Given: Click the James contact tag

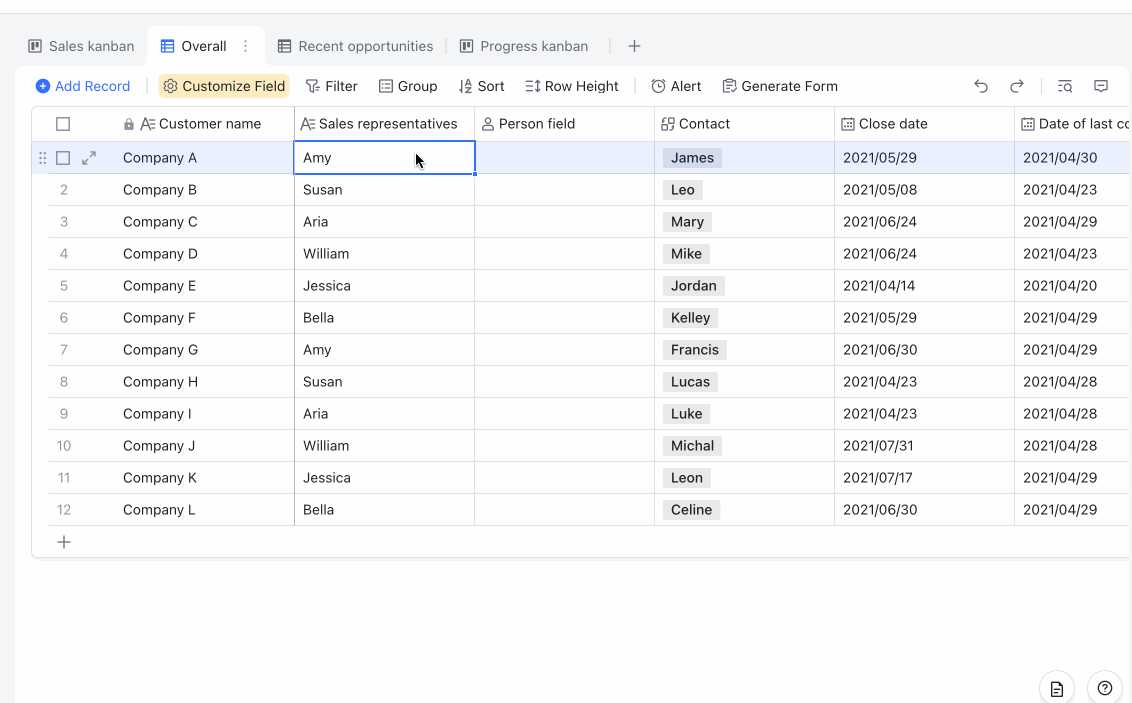Looking at the screenshot, I should pyautogui.click(x=692, y=158).
